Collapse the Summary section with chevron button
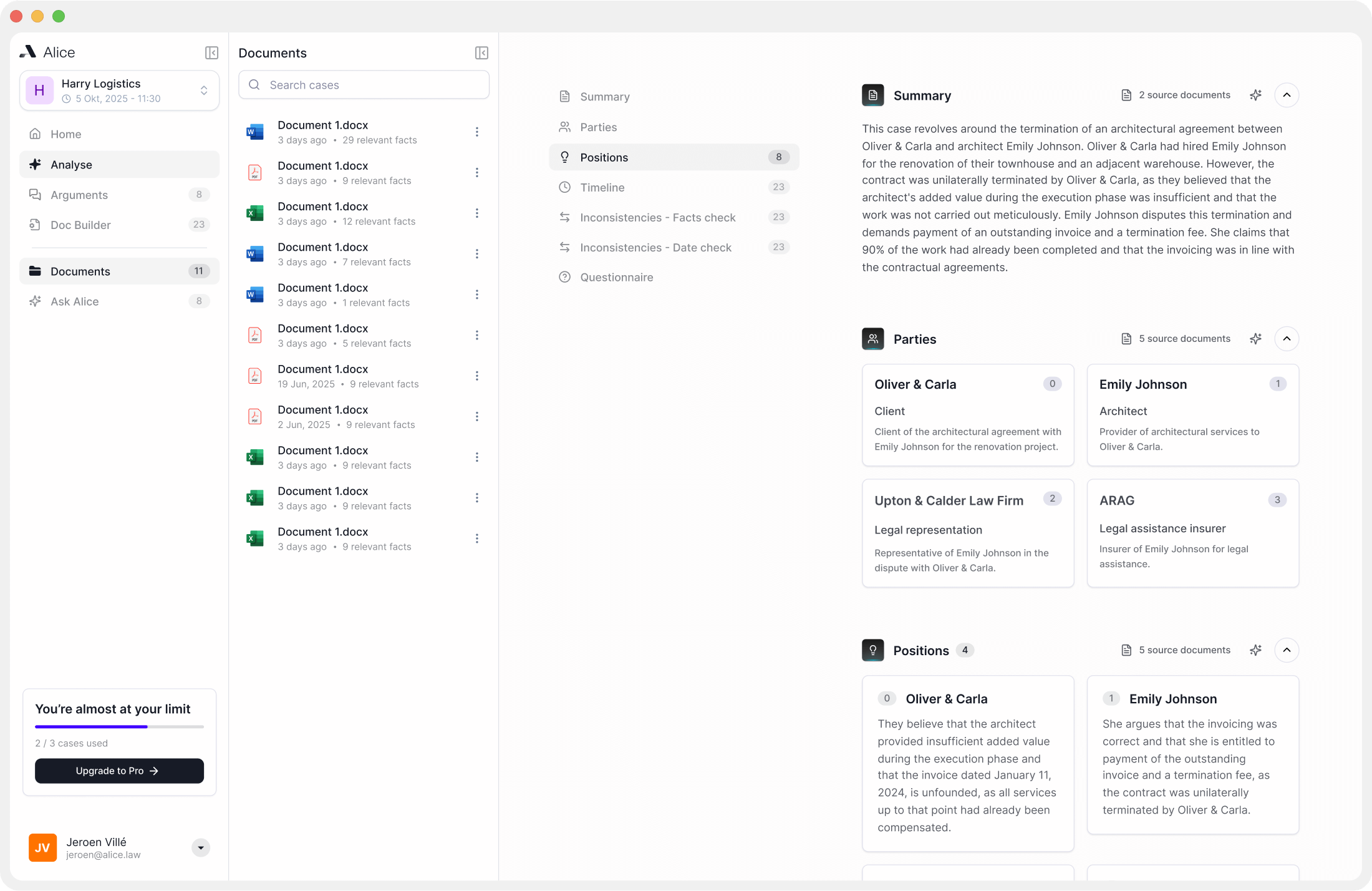This screenshot has height=891, width=1372. pos(1287,95)
